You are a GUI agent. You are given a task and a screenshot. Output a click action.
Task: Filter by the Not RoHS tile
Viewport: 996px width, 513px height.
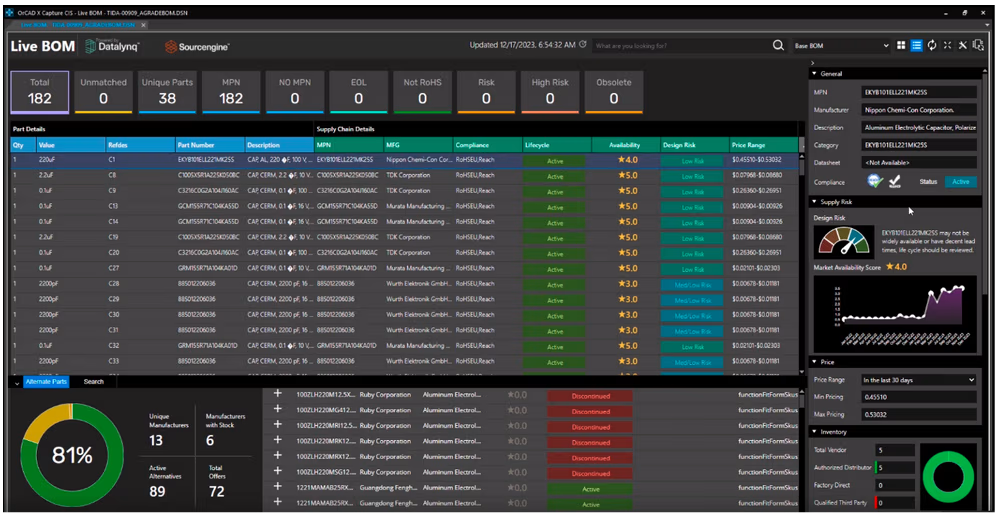click(x=422, y=92)
